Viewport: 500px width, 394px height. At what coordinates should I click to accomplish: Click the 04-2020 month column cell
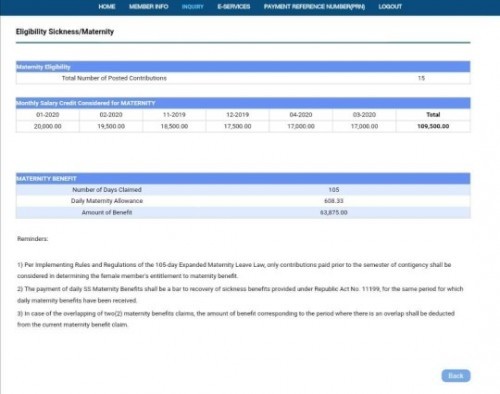[301, 114]
